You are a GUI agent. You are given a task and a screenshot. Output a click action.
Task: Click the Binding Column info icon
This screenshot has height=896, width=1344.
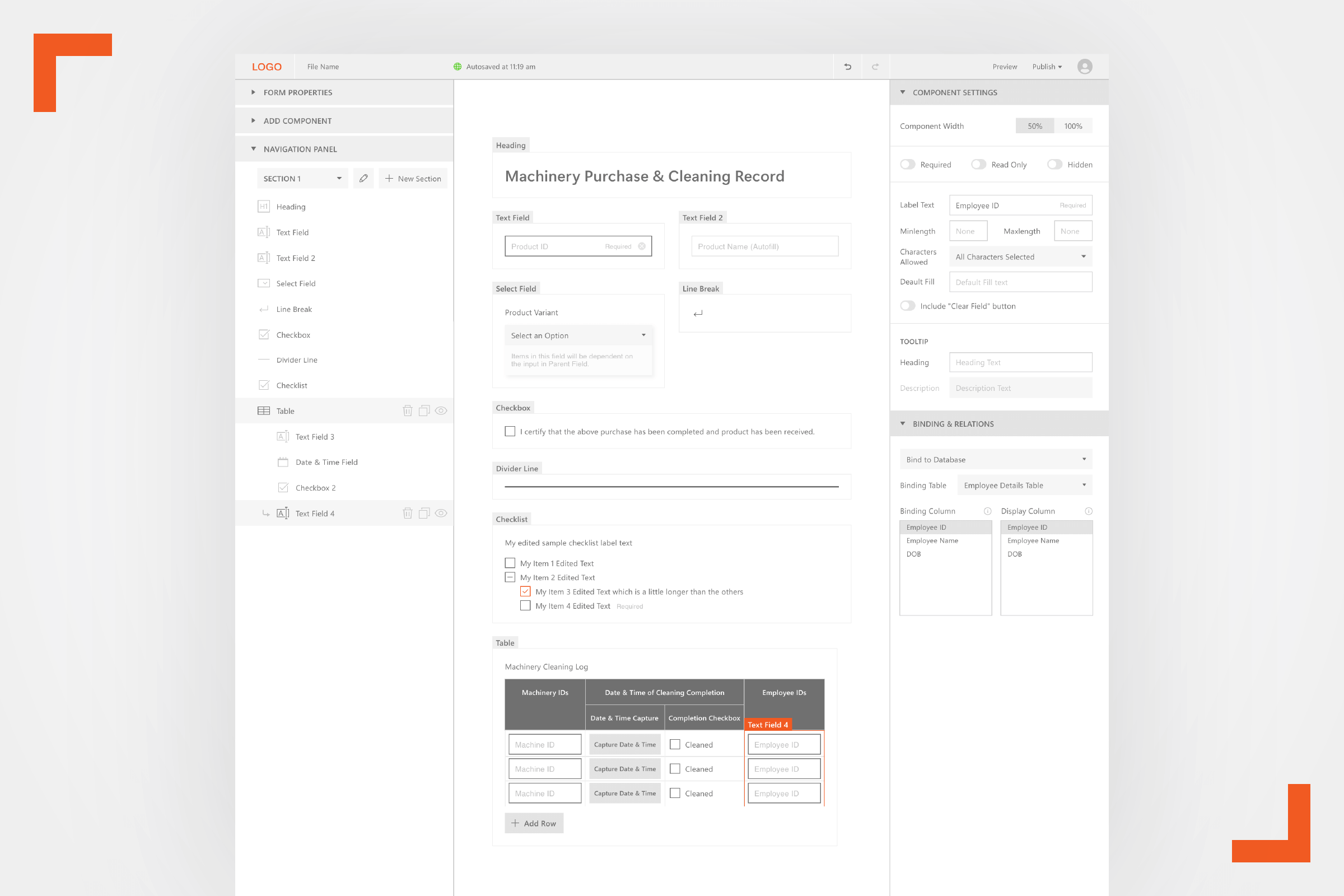(x=987, y=511)
